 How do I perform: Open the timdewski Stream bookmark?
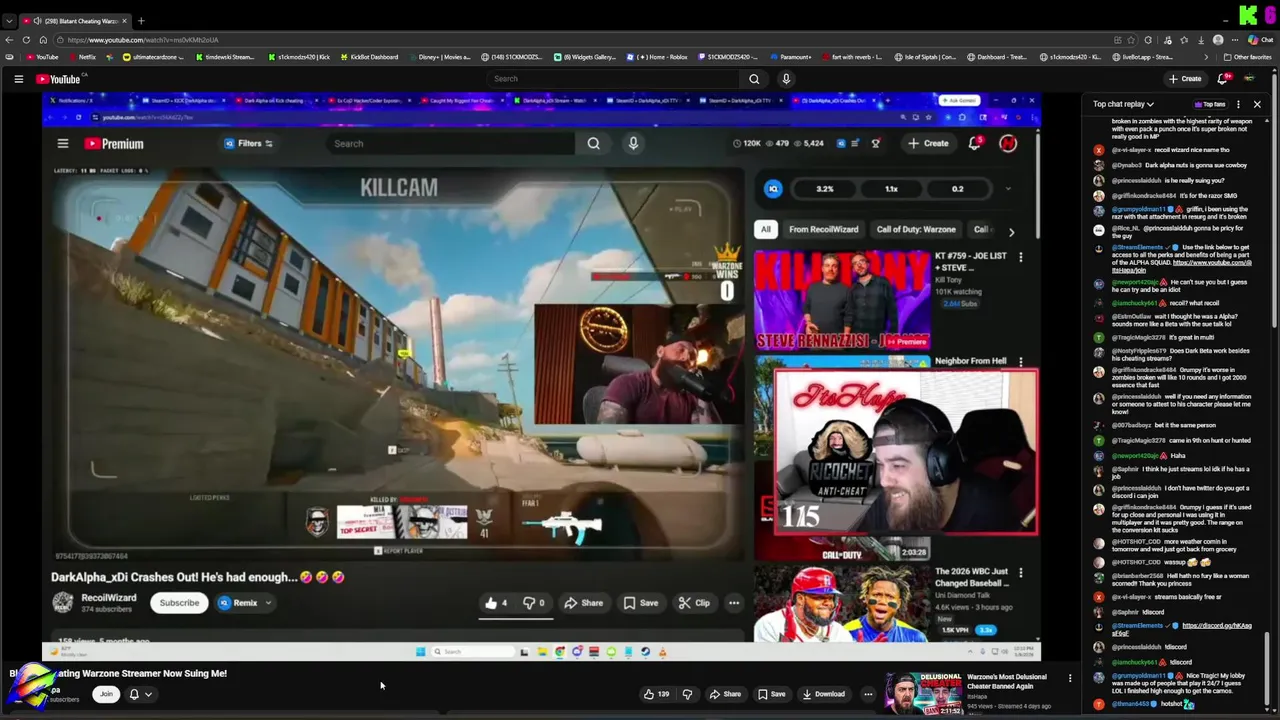click(224, 57)
